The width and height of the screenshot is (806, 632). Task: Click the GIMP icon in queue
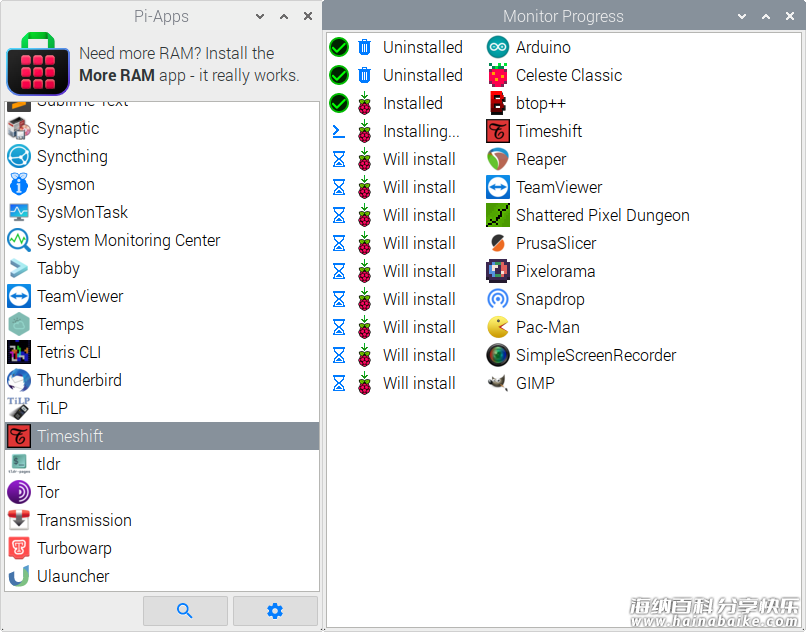pos(498,383)
